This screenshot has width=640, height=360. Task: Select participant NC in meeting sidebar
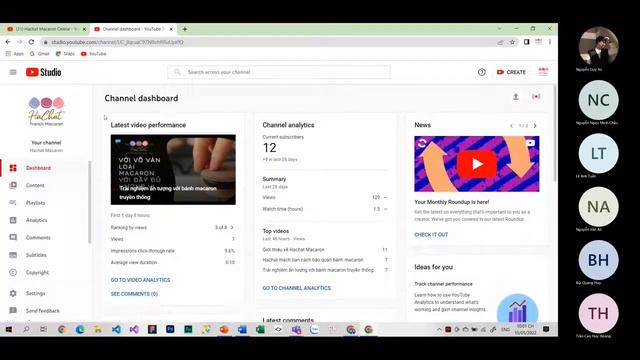[598, 100]
